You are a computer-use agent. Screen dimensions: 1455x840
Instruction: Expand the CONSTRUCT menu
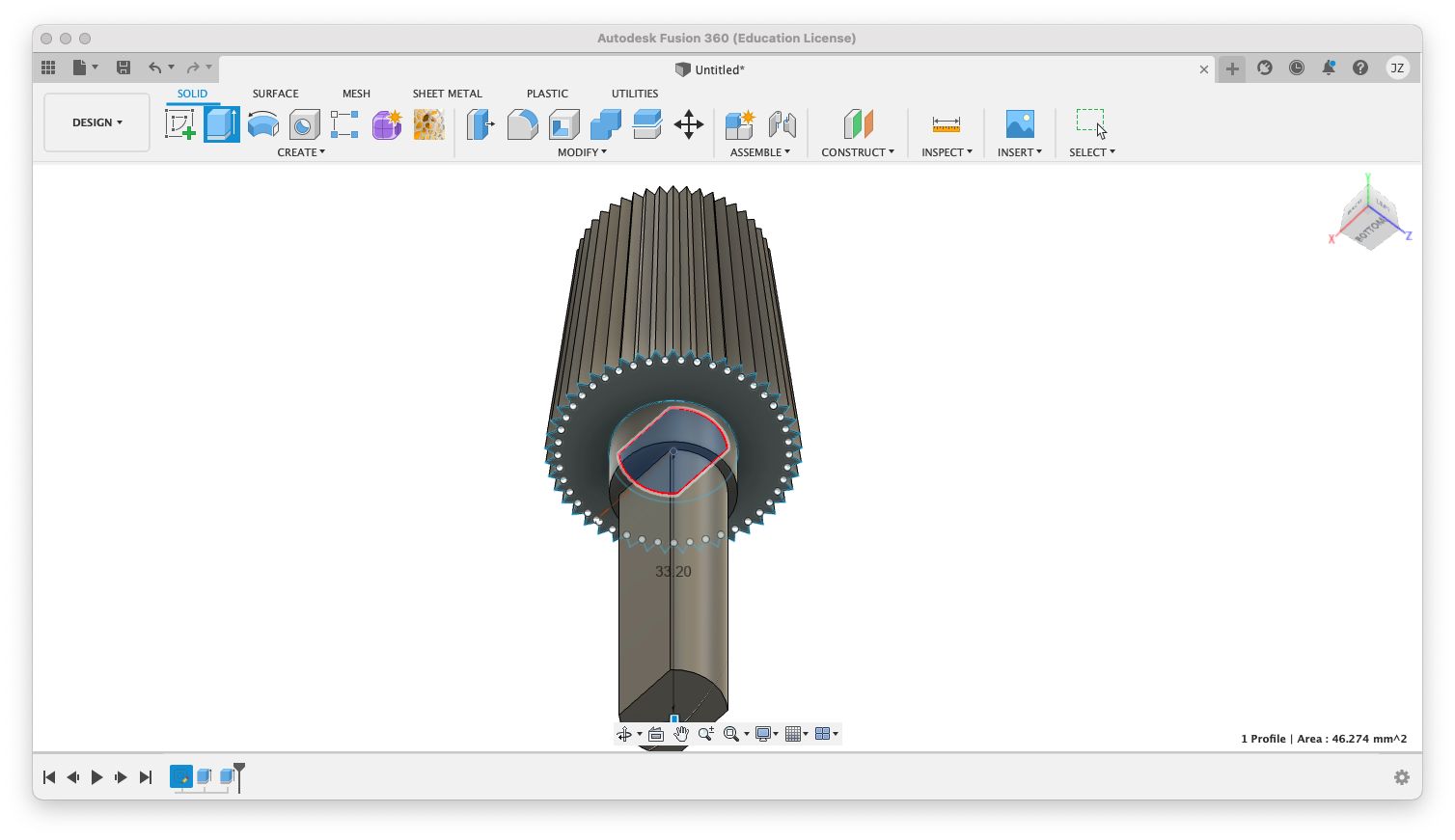pyautogui.click(x=858, y=152)
